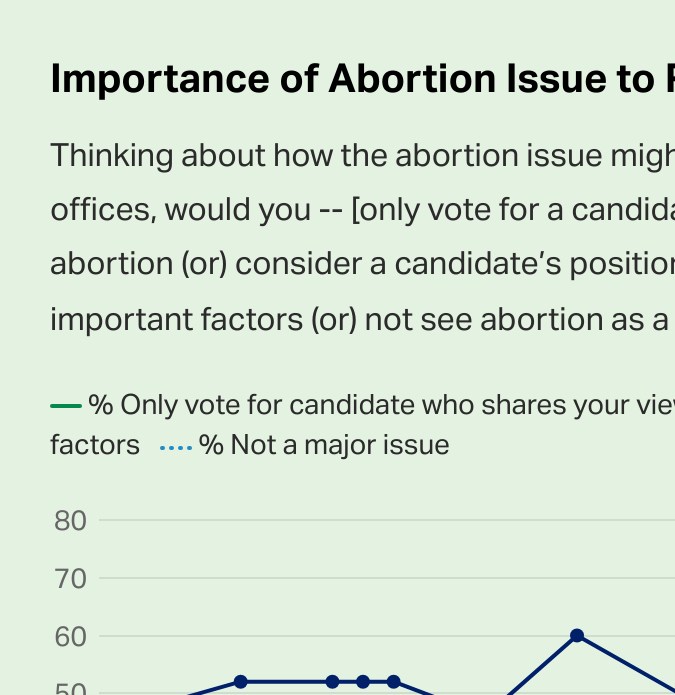The image size is (675, 695).
Task: Click the 80 y-axis label
Action: pos(70,521)
